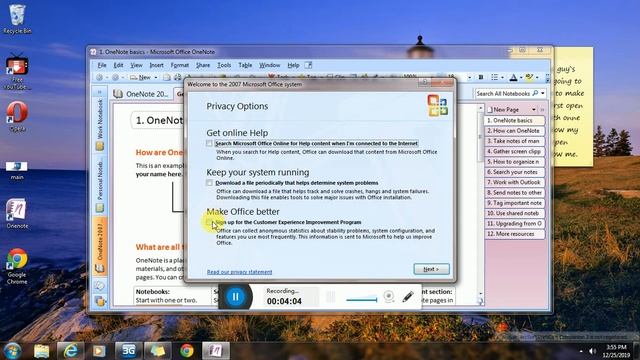Click the New button in OneNote toolbar
640x360 pixels.
point(141,77)
